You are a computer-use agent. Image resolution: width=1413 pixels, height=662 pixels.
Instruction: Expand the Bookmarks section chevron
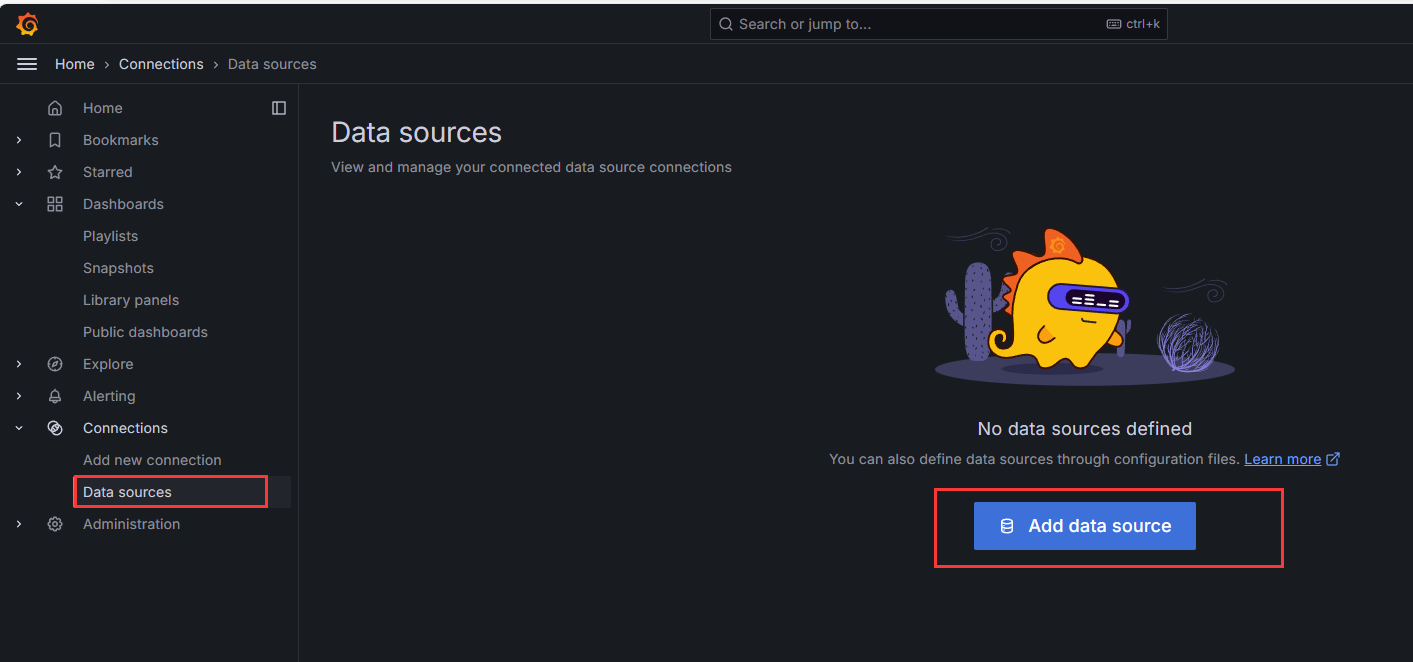[x=19, y=140]
